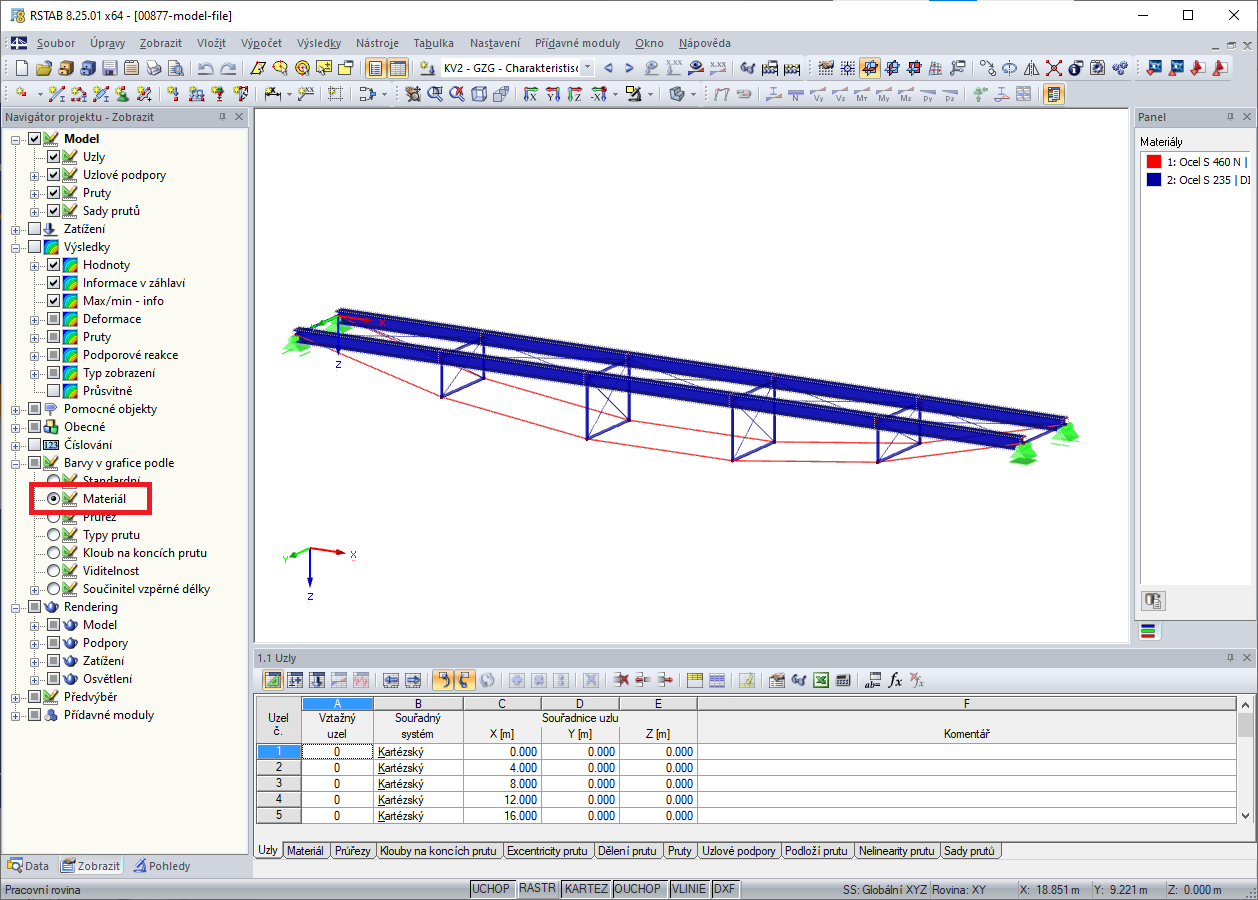Show axial force N diagram icon

[795, 94]
